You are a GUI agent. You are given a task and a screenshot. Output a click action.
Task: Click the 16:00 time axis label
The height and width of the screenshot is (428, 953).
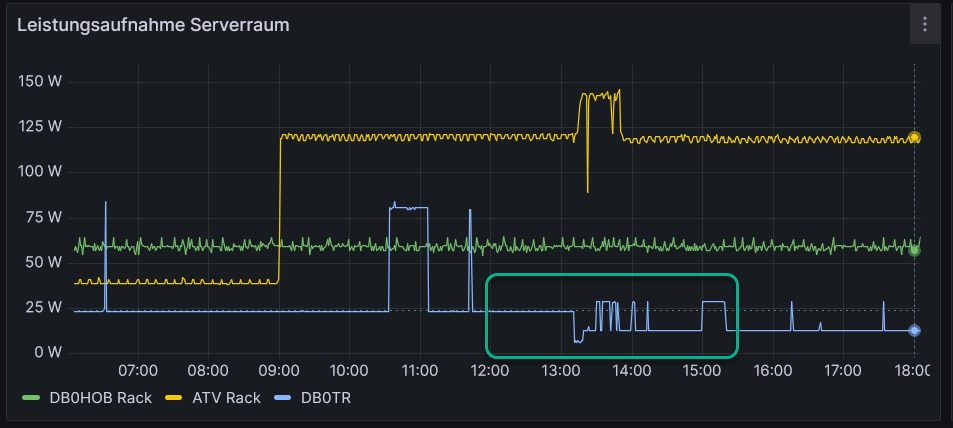[x=772, y=370]
